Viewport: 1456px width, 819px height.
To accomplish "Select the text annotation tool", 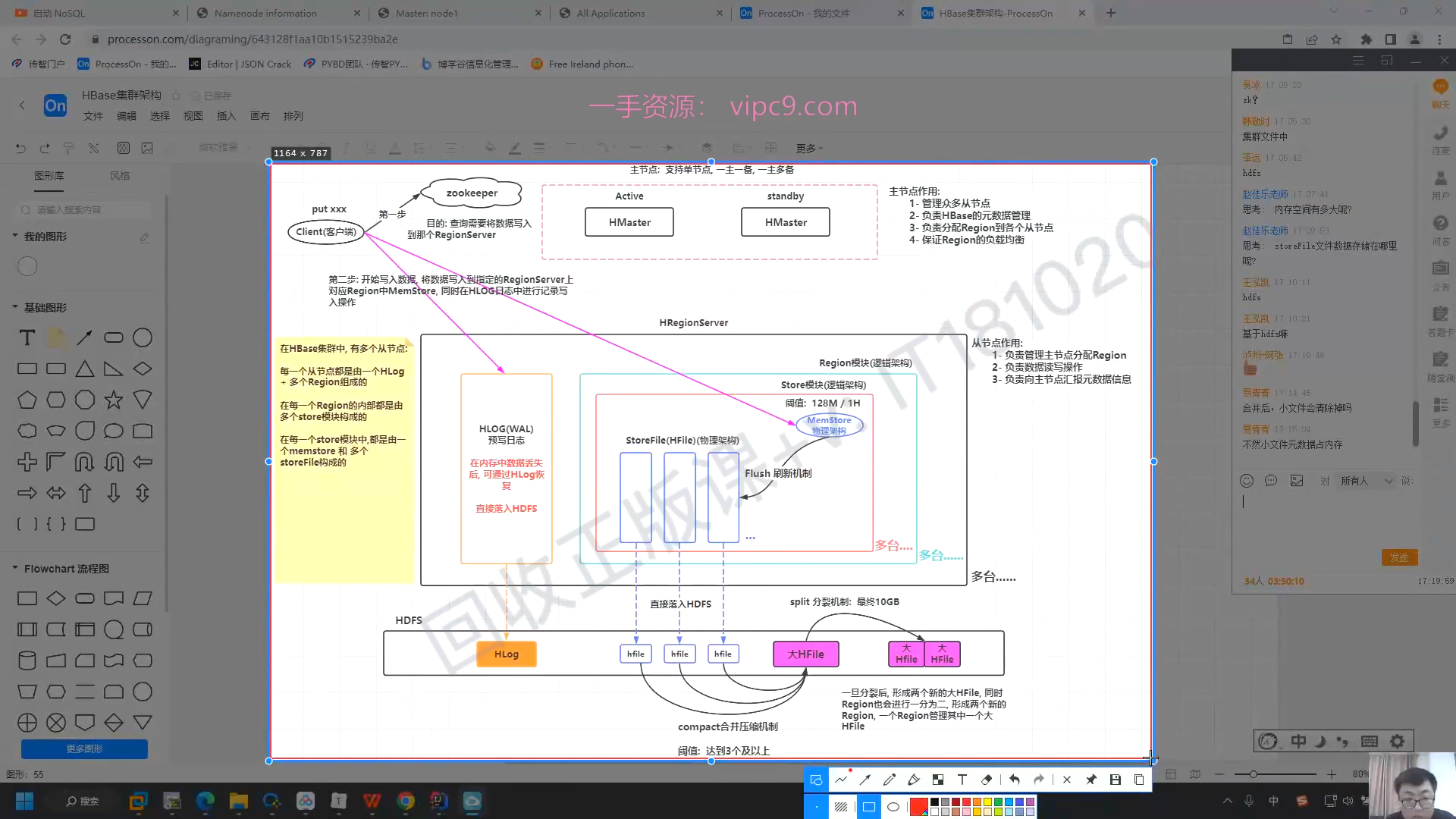I will tap(962, 780).
